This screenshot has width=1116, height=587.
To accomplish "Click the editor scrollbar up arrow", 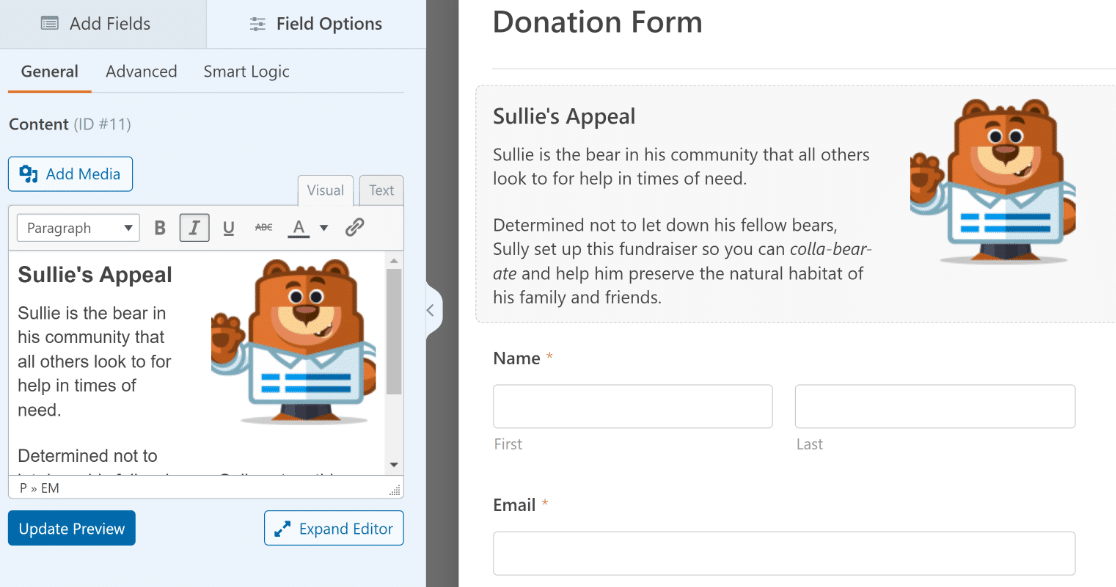I will tap(394, 261).
